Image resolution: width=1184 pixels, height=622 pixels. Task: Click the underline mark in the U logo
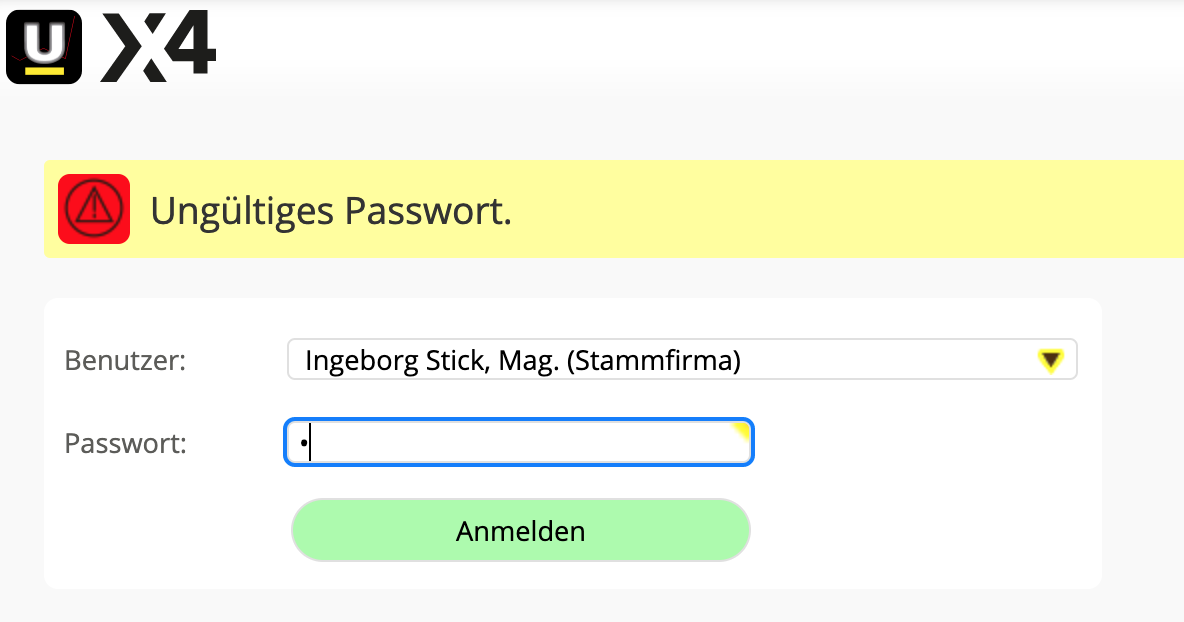tap(44, 68)
